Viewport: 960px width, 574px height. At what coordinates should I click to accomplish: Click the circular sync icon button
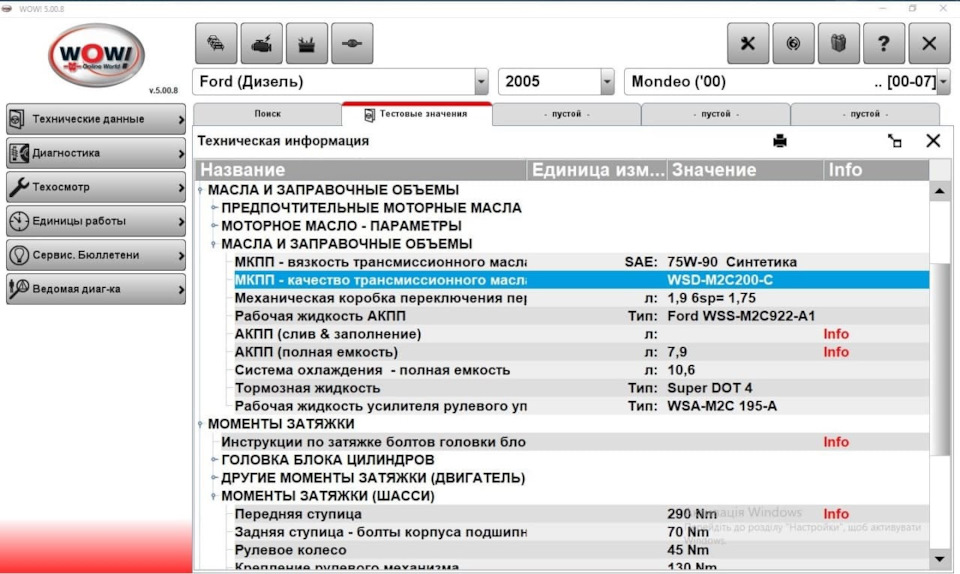793,43
